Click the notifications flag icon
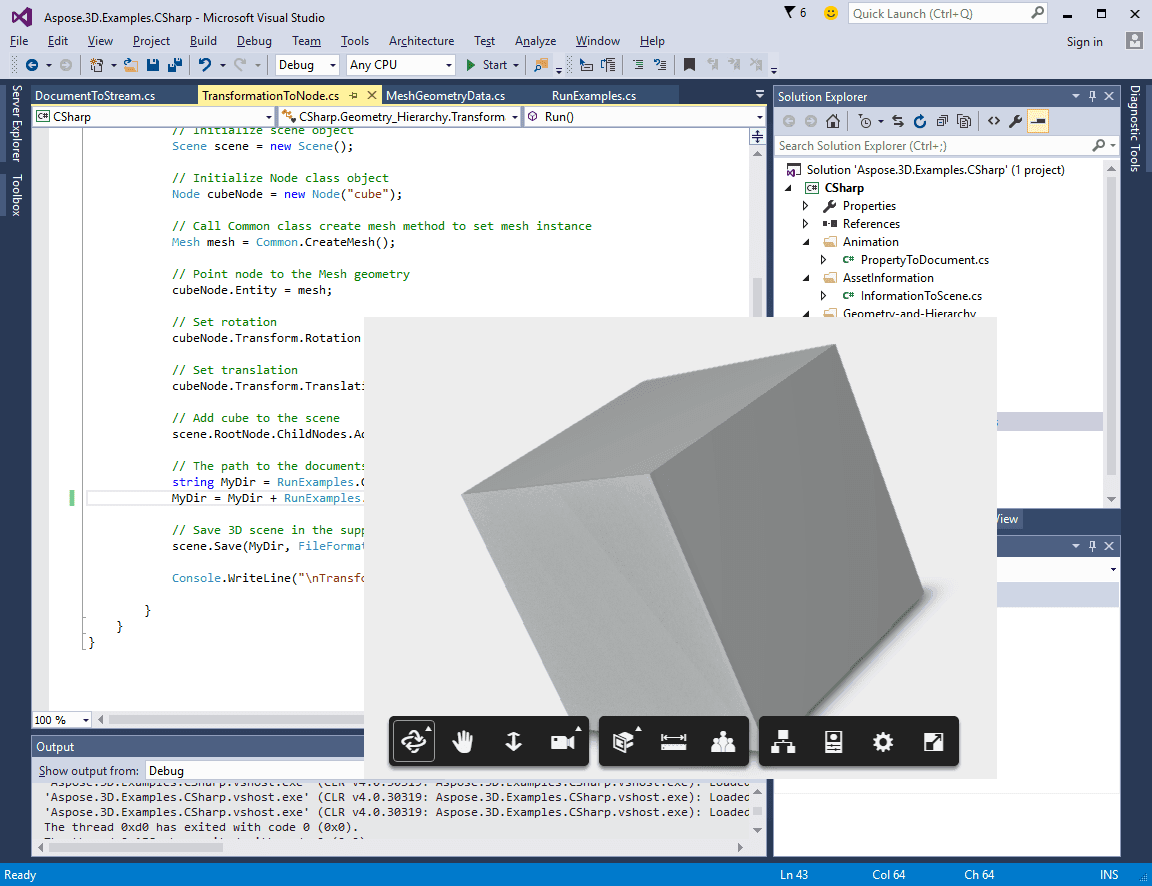 (x=790, y=12)
